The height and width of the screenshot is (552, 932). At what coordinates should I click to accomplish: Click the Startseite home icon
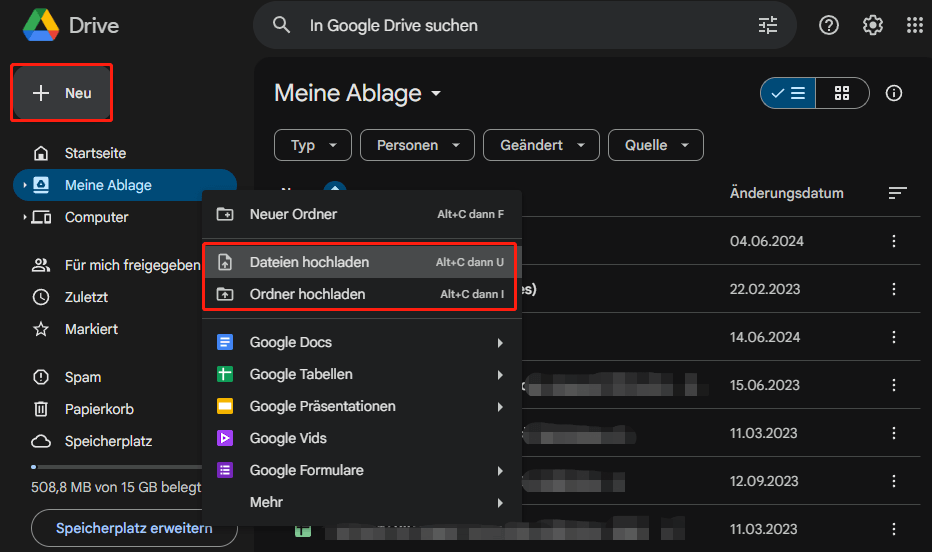click(41, 153)
